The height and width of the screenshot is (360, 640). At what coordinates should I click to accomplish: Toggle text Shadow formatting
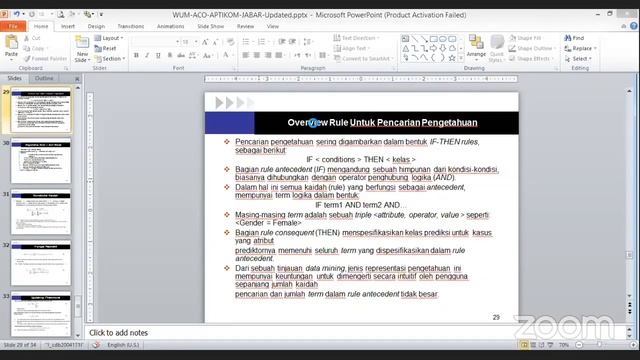tap(169, 55)
